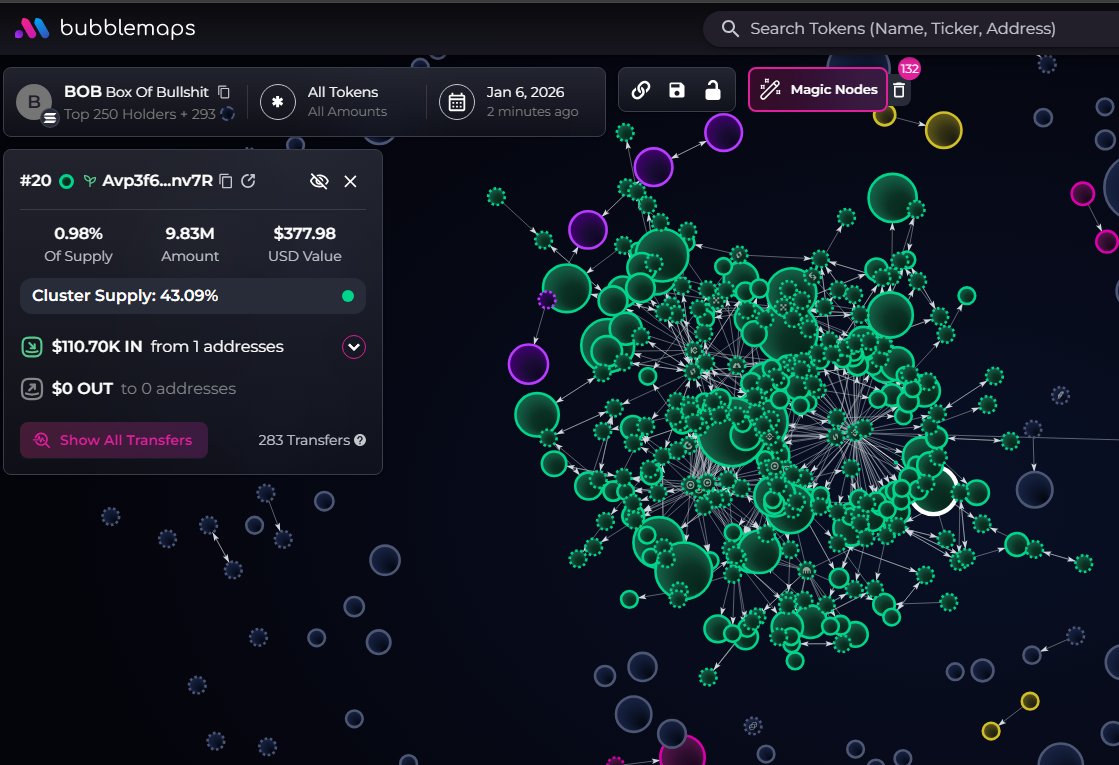The height and width of the screenshot is (765, 1119).
Task: Click the Top 250 Holders + 293 text
Action: [x=140, y=114]
